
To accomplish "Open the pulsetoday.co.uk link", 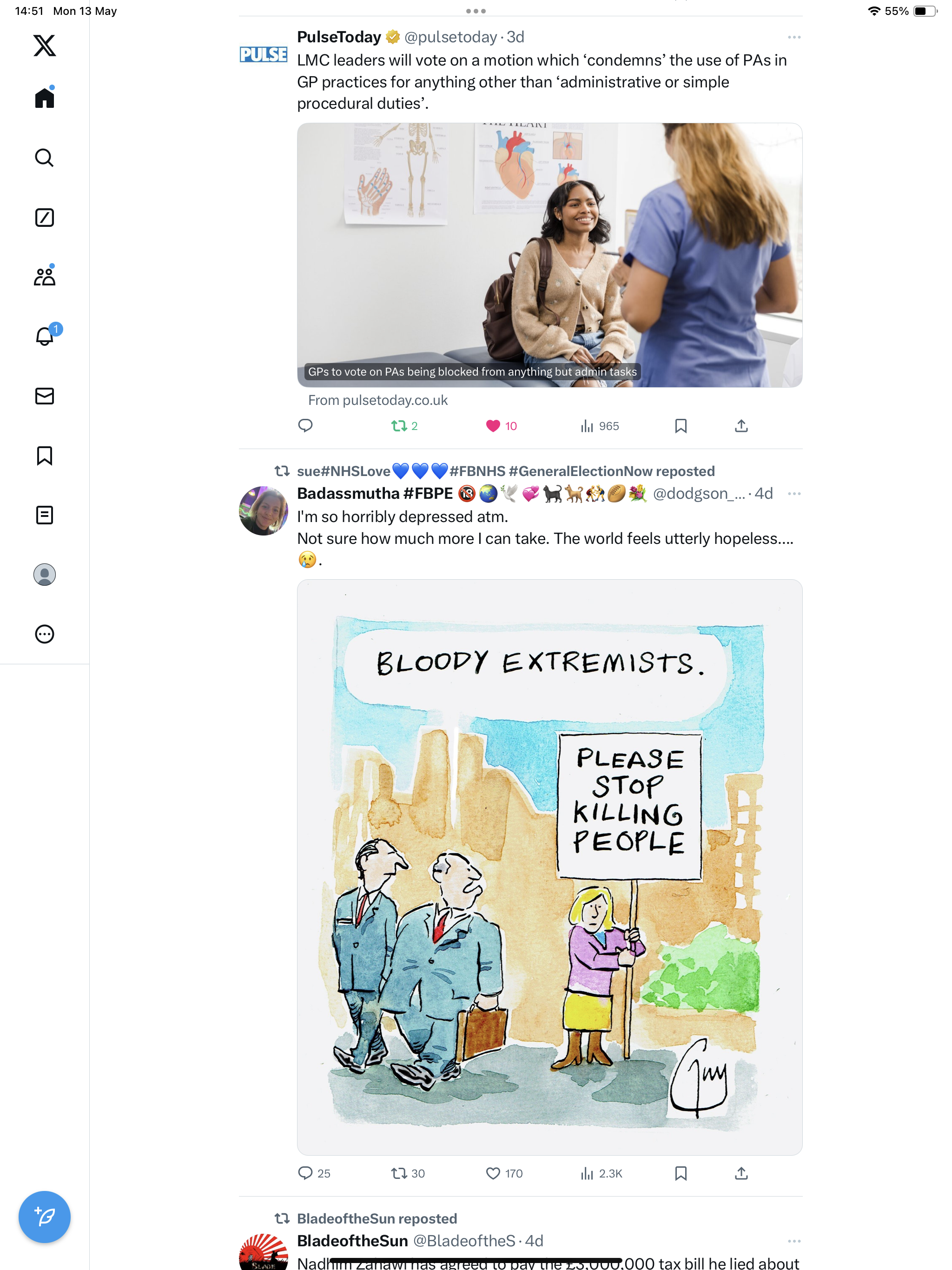I will click(x=378, y=400).
